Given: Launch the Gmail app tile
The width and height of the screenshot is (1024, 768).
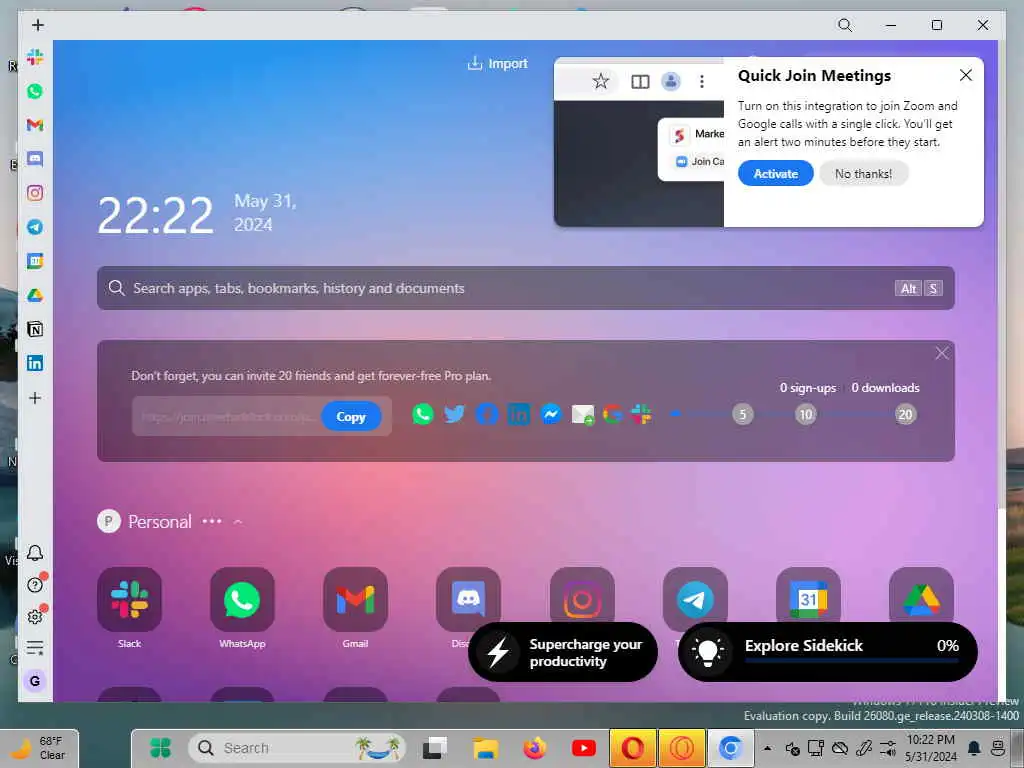Looking at the screenshot, I should pos(355,600).
